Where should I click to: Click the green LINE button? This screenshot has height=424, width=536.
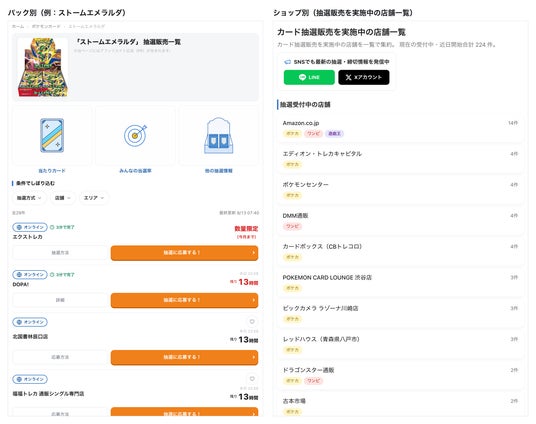coord(309,77)
